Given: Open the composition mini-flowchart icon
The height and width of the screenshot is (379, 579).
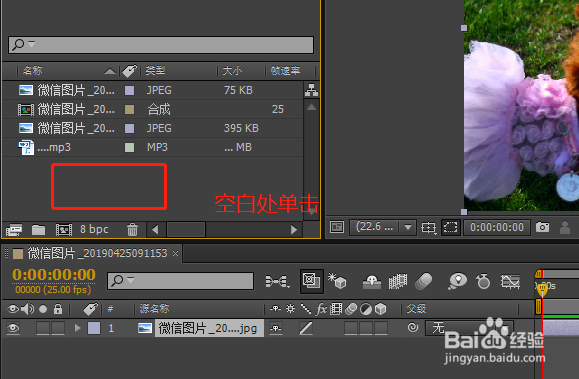Looking at the screenshot, I should pos(277,281).
